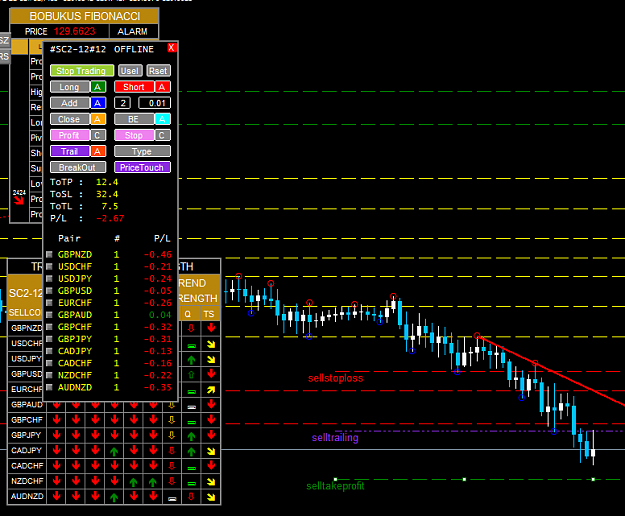Click the TS yellow arrow in NZDCHF row
The height and width of the screenshot is (516, 625).
click(211, 482)
